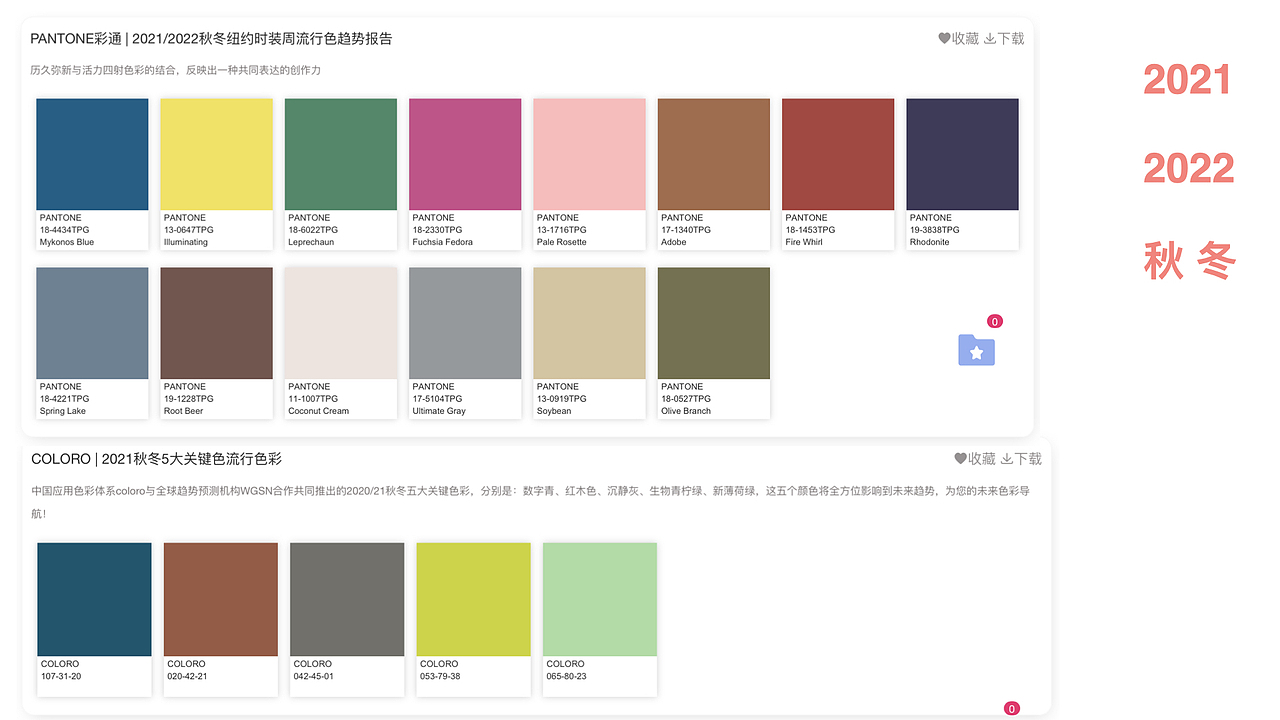The image size is (1280, 720).
Task: Click 下载 download in the PANTONE report panel
Action: click(x=1005, y=39)
